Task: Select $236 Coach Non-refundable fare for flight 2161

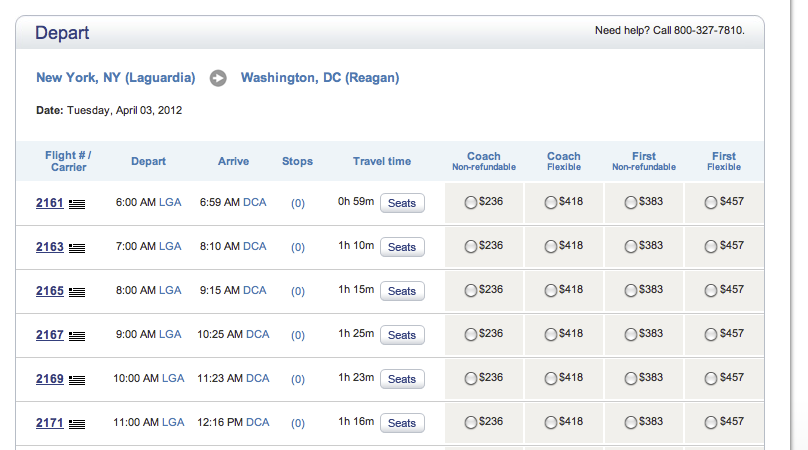Action: click(470, 203)
